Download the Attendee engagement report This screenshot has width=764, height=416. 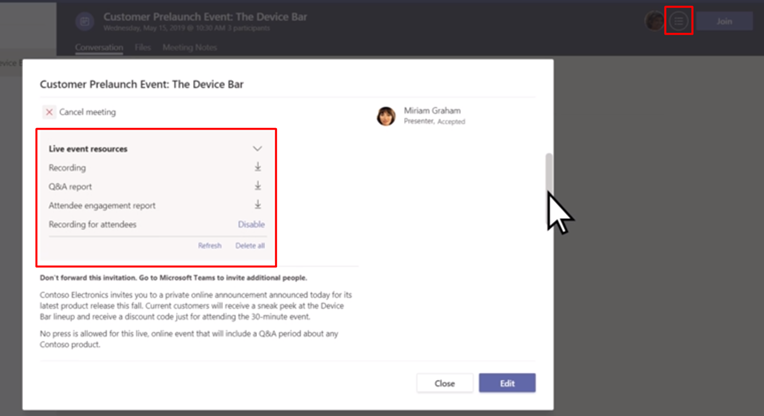click(x=258, y=205)
